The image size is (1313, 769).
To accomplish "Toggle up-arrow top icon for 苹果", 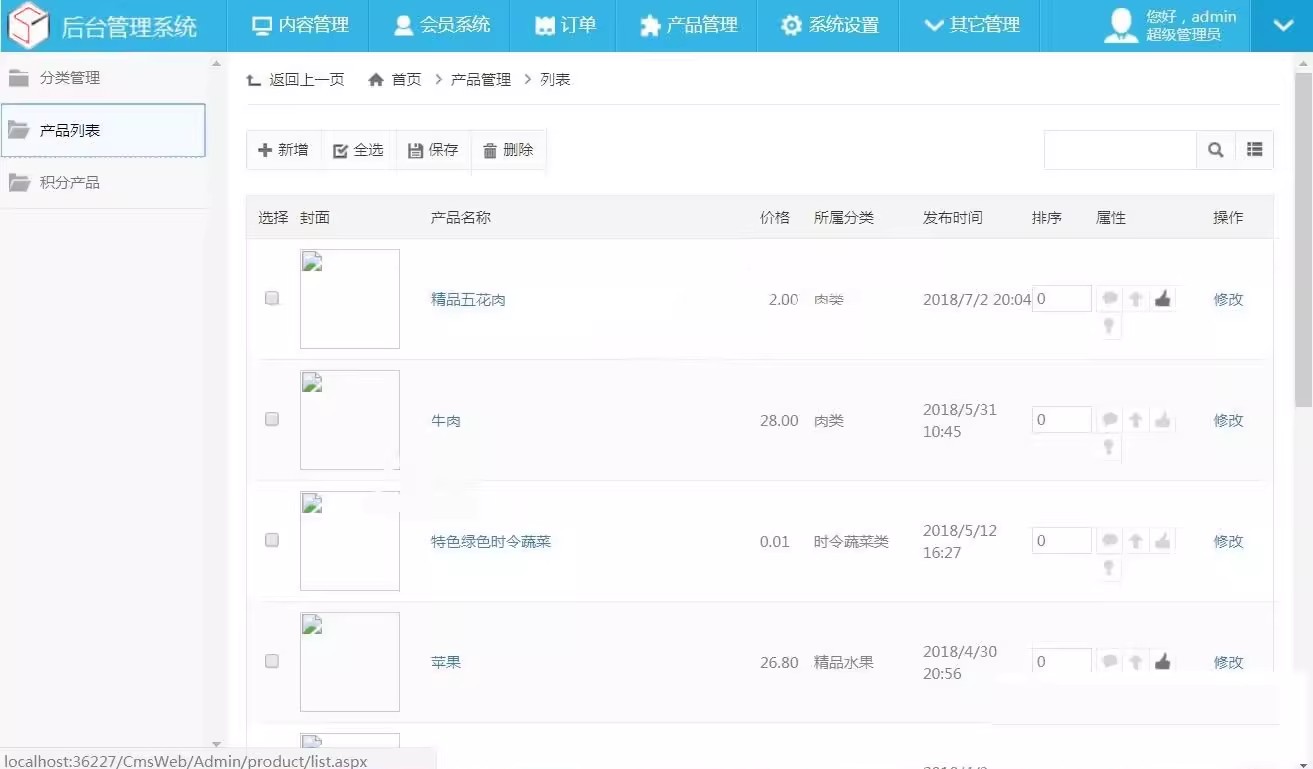I will [1136, 661].
